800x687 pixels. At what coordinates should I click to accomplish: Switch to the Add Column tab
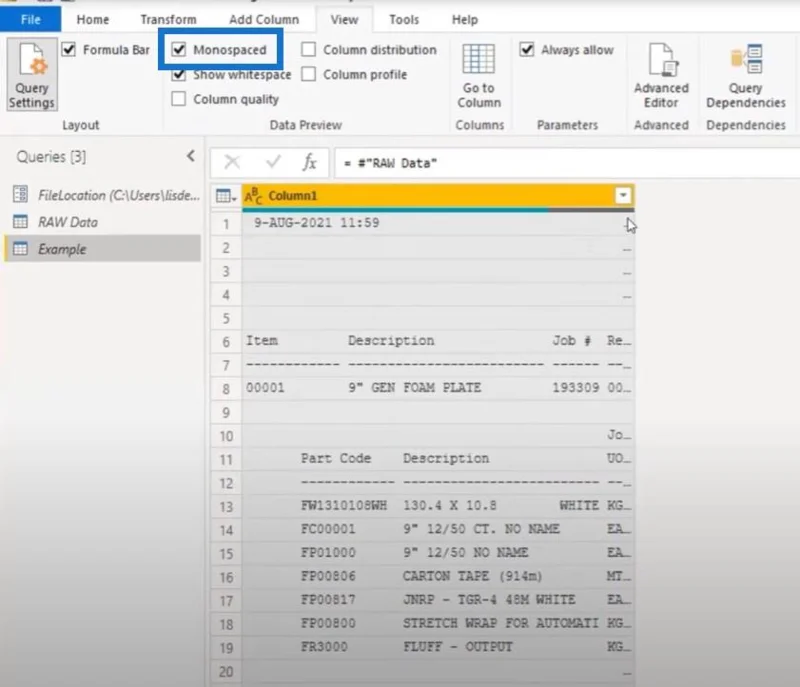[x=264, y=19]
